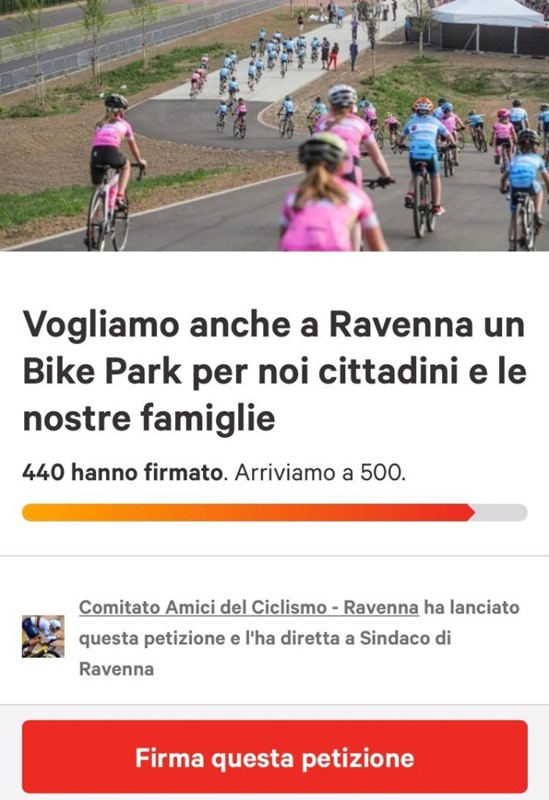Viewport: 549px width, 800px height.
Task: Select the petition title about Bike Park
Action: [x=274, y=370]
